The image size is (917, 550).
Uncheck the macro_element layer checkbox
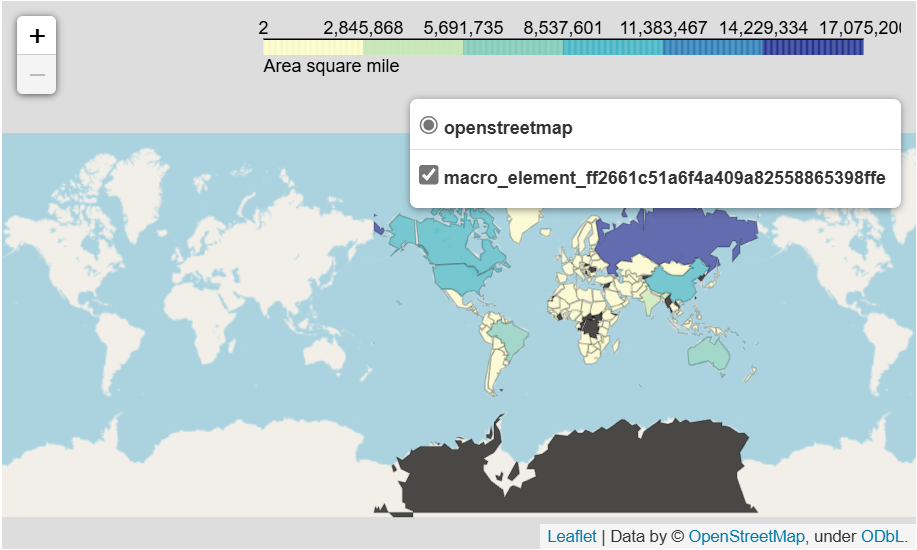tap(429, 175)
